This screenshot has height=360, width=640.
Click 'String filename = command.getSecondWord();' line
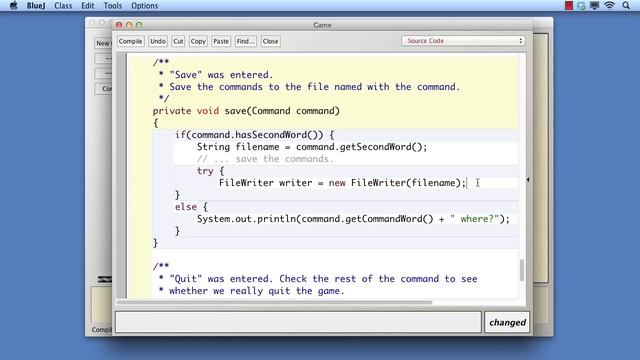(x=312, y=147)
